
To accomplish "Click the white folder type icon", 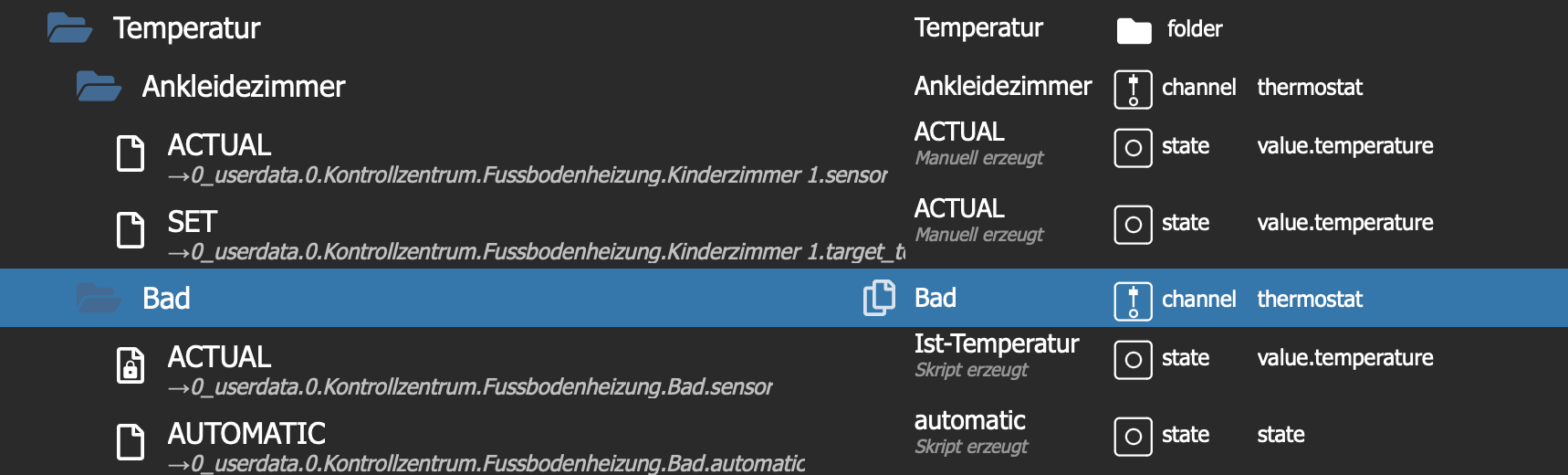I will coord(1134,31).
